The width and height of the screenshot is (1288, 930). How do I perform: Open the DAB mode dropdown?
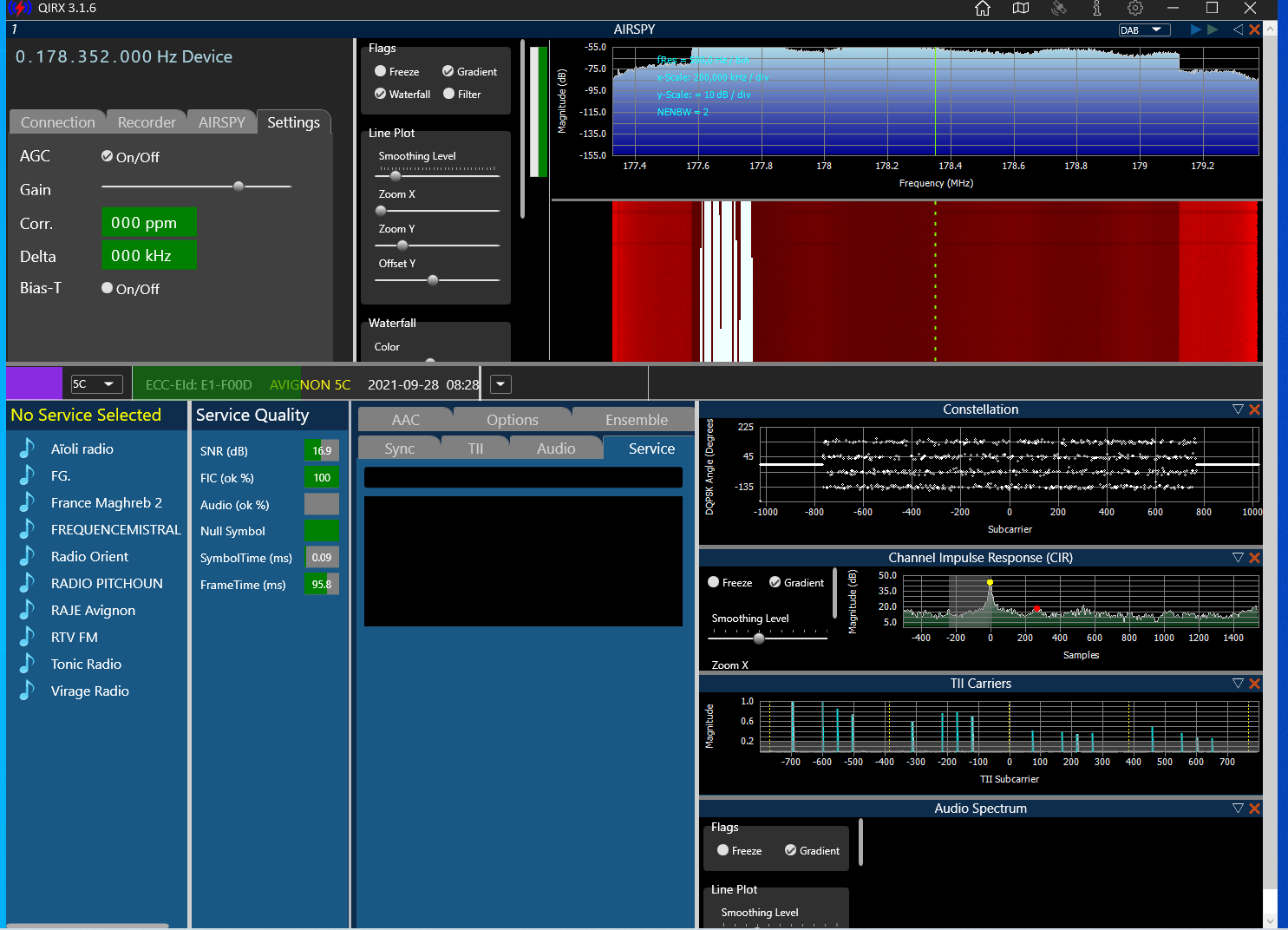[1145, 29]
